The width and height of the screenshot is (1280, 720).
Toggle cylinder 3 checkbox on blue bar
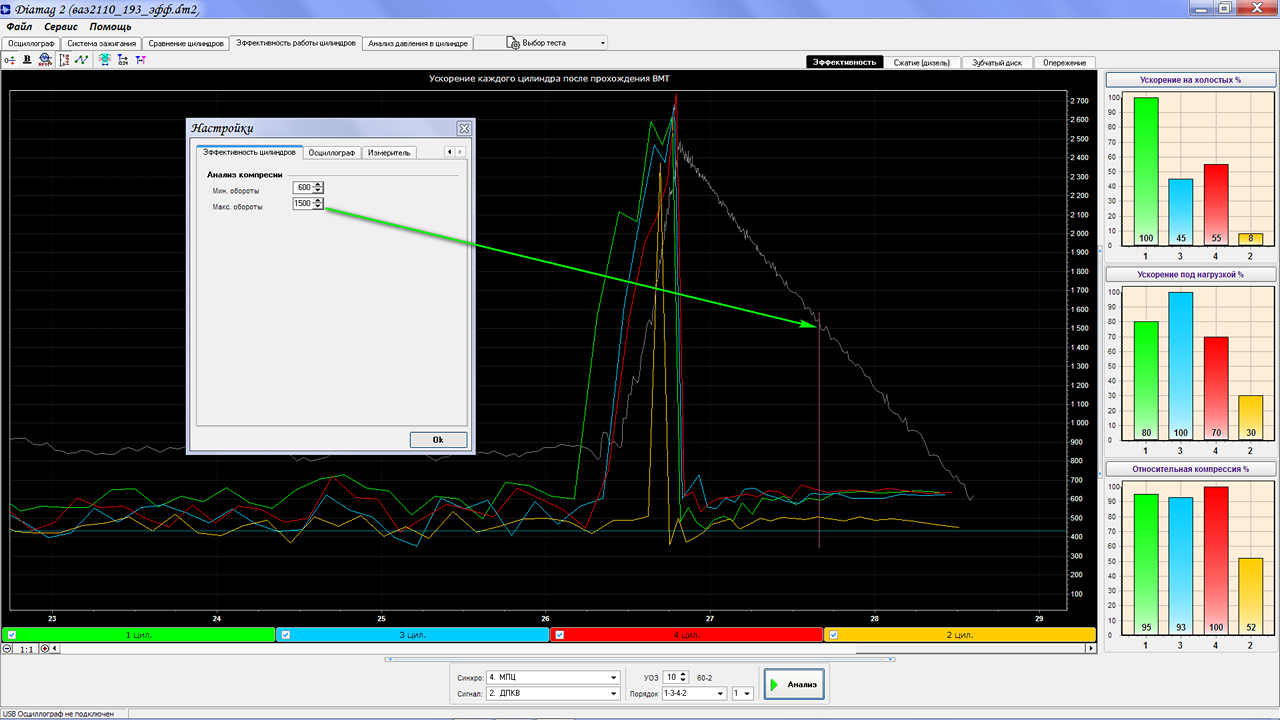pos(285,635)
